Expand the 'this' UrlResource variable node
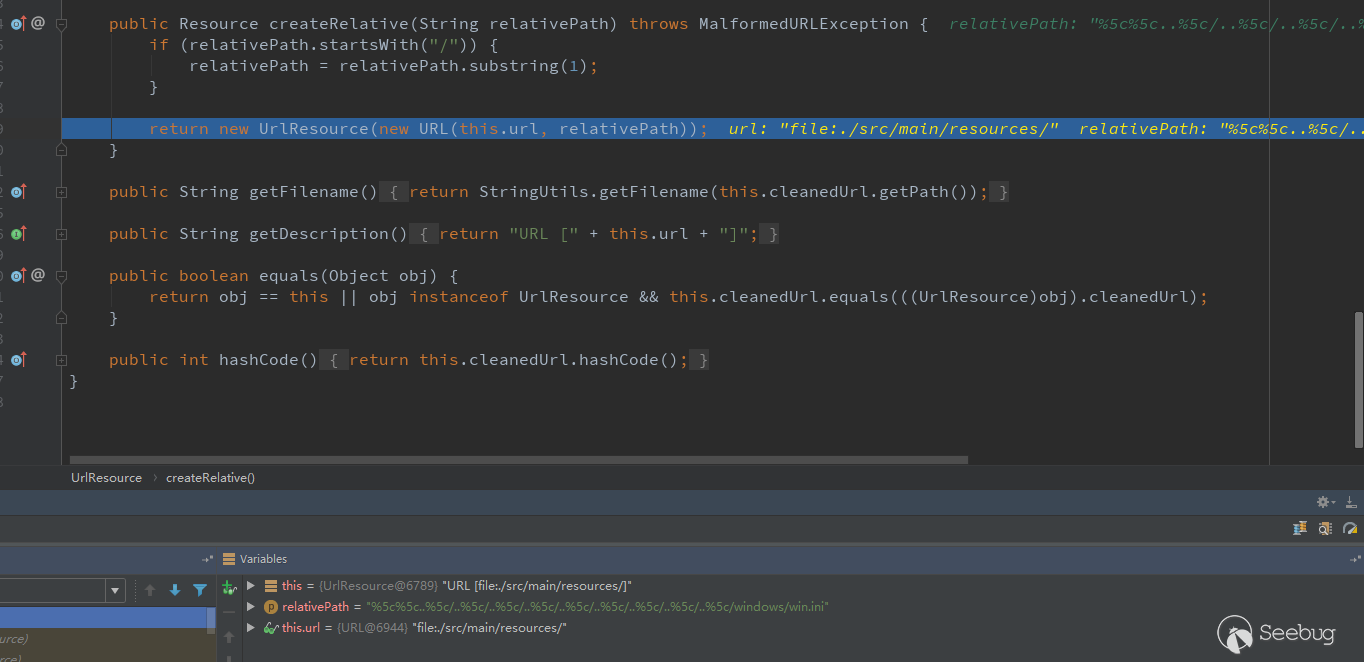The height and width of the screenshot is (662, 1364). click(251, 585)
